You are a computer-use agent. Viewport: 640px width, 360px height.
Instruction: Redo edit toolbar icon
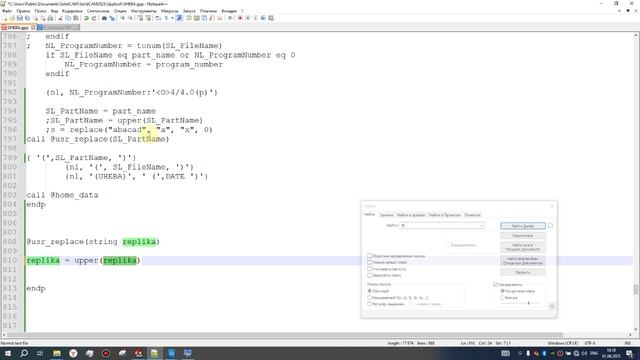pos(94,18)
